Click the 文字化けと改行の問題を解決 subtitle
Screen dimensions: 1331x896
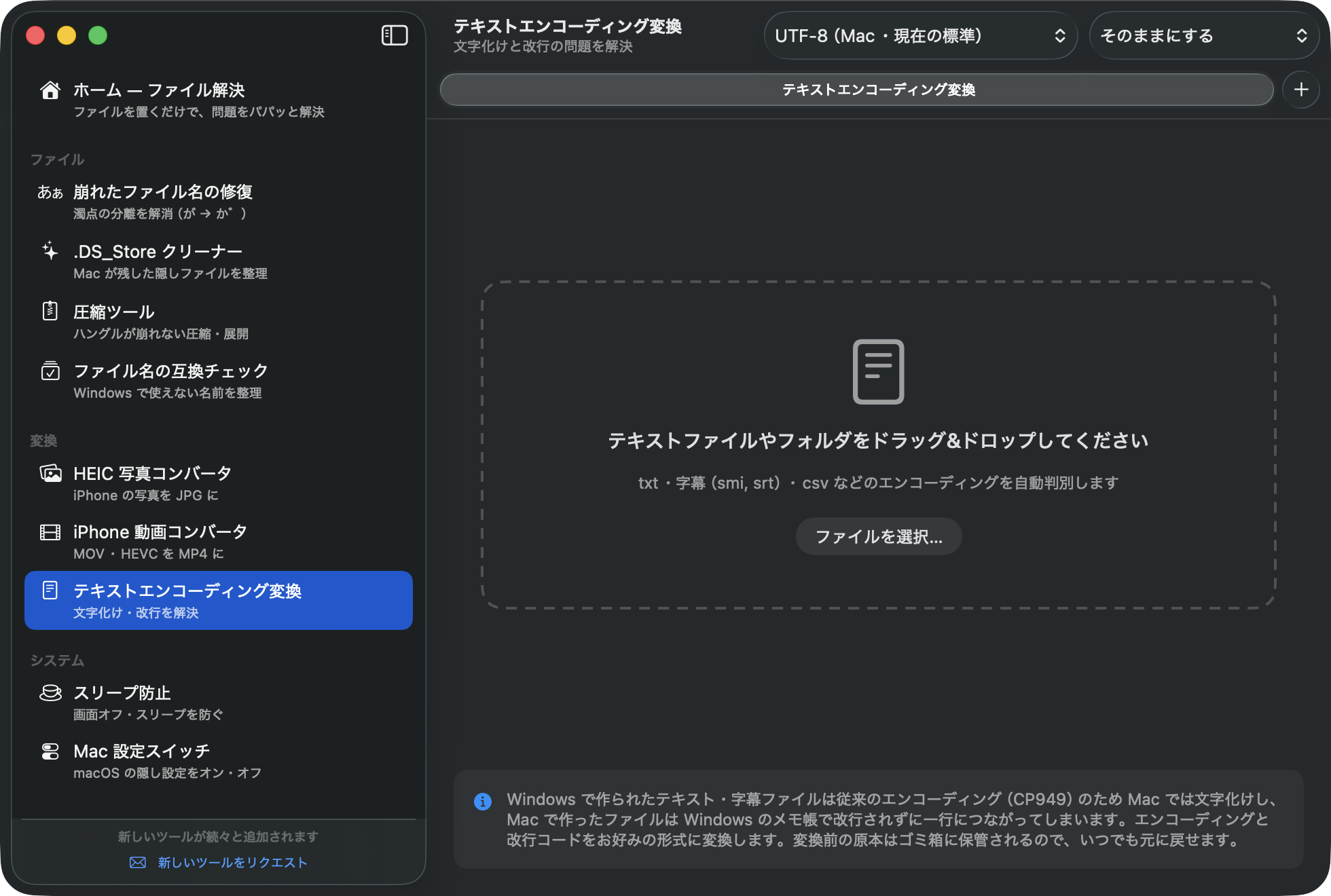coord(543,47)
